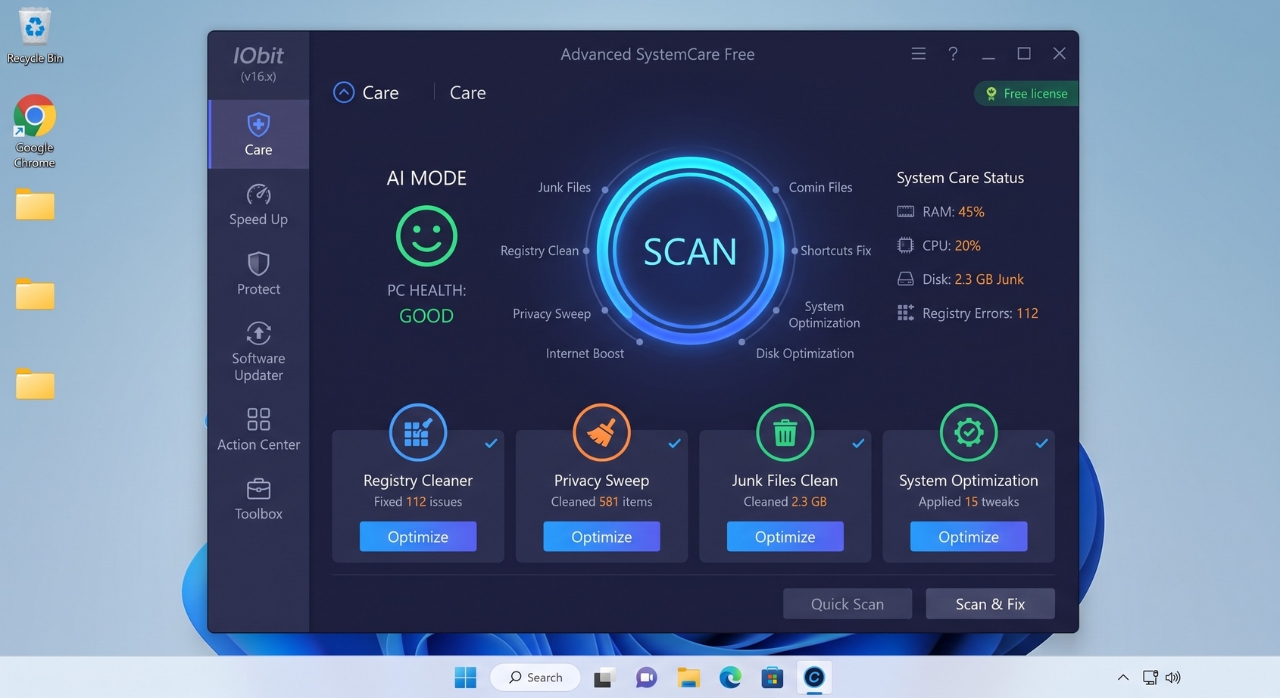Open the Care section in sidebar
The height and width of the screenshot is (698, 1280).
[x=258, y=134]
